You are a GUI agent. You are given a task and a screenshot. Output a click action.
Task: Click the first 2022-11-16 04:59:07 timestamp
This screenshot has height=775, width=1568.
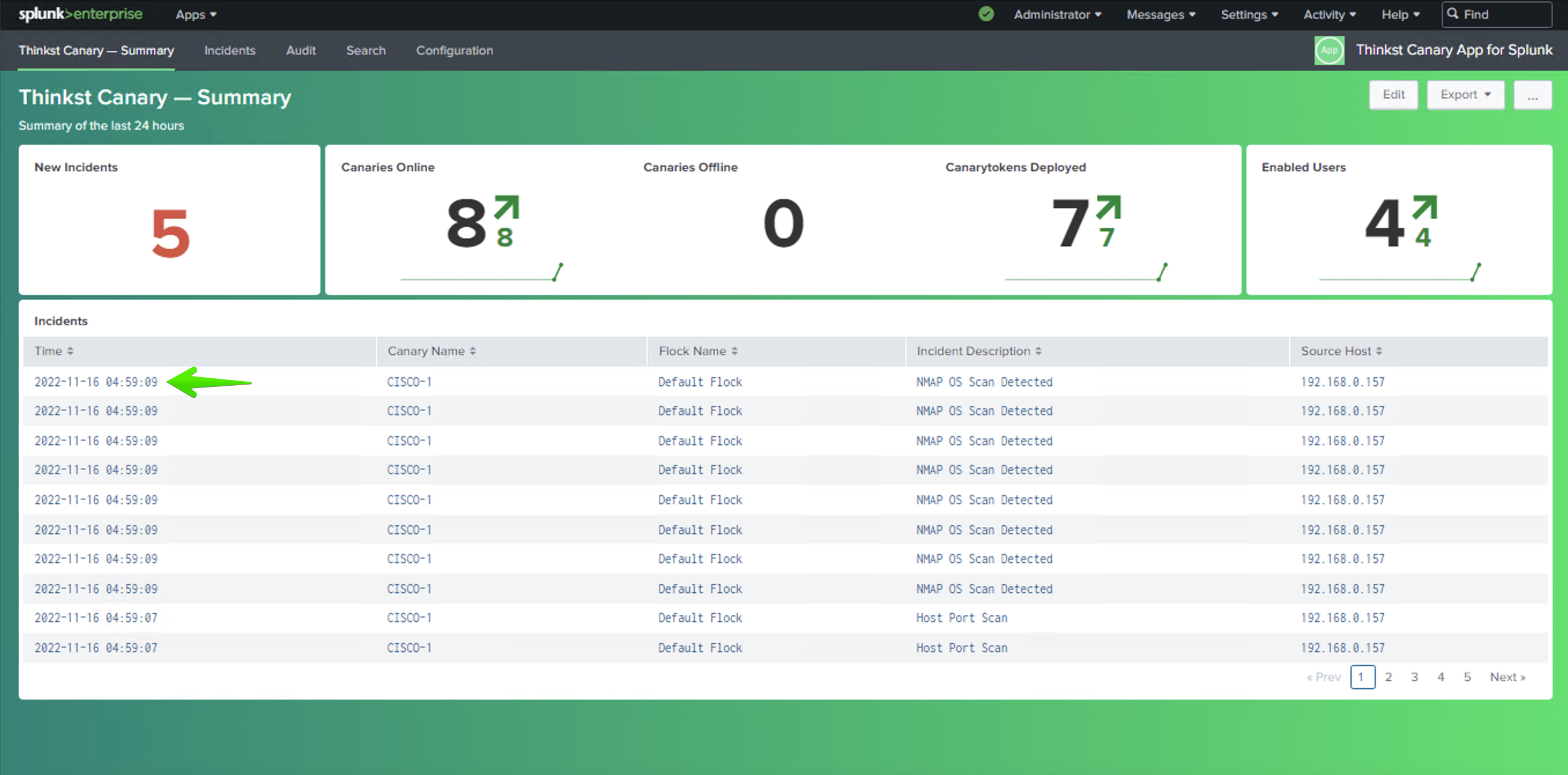pos(95,618)
